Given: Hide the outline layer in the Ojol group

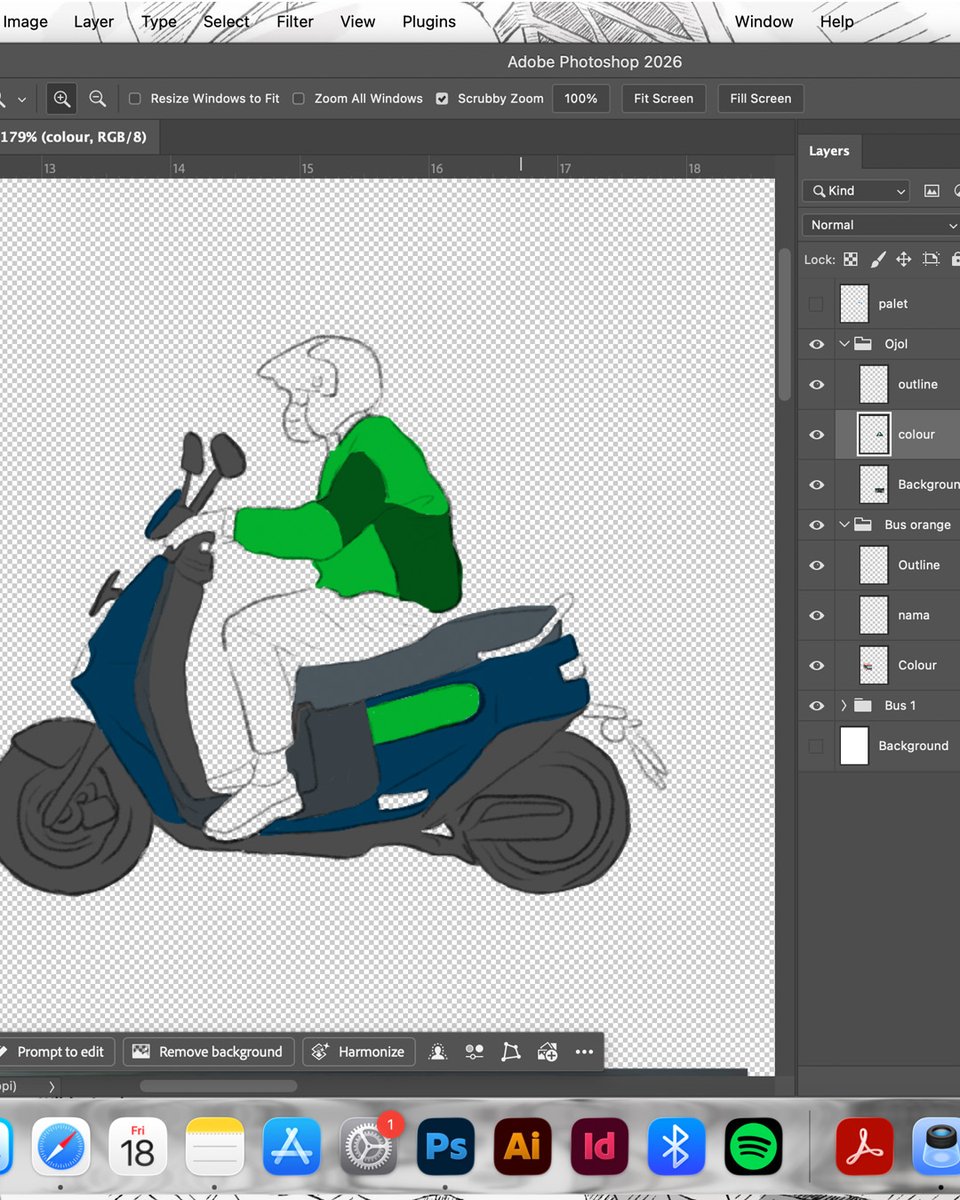Looking at the screenshot, I should 816,384.
